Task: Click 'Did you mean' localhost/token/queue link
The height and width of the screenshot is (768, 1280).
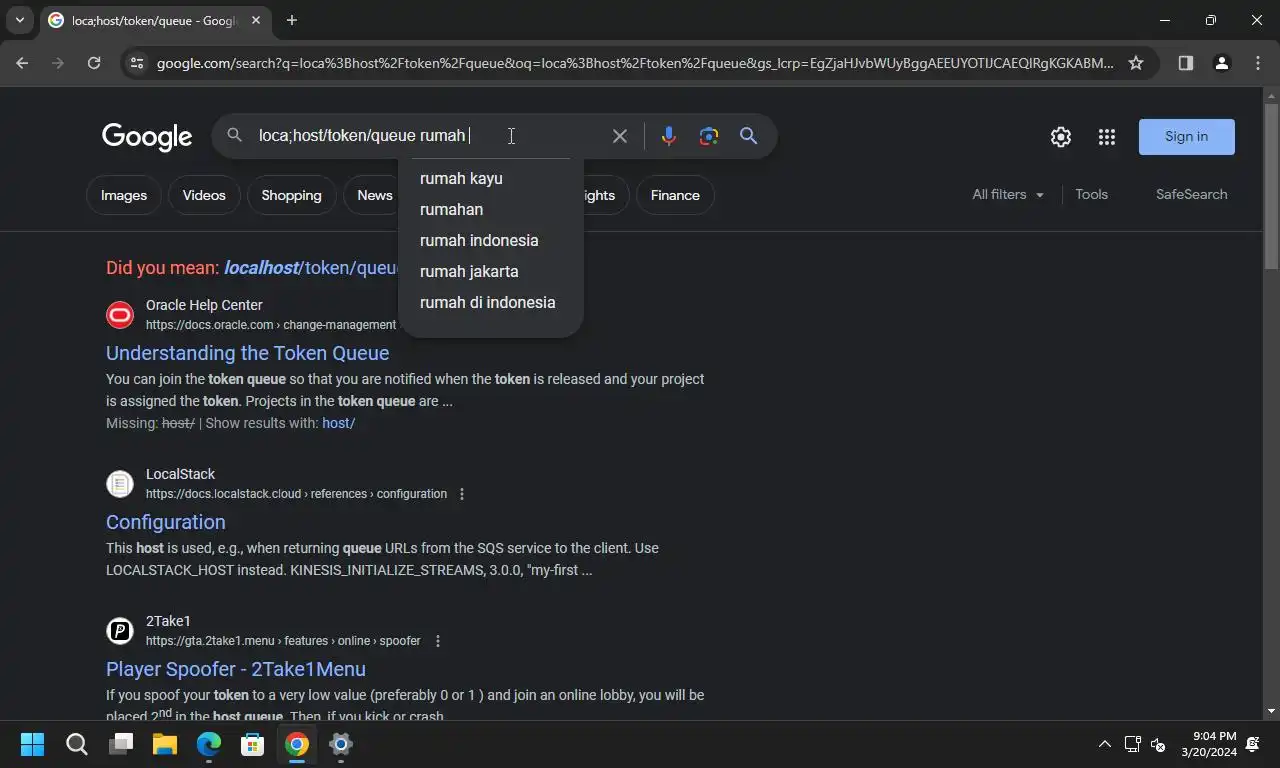Action: pyautogui.click(x=311, y=268)
